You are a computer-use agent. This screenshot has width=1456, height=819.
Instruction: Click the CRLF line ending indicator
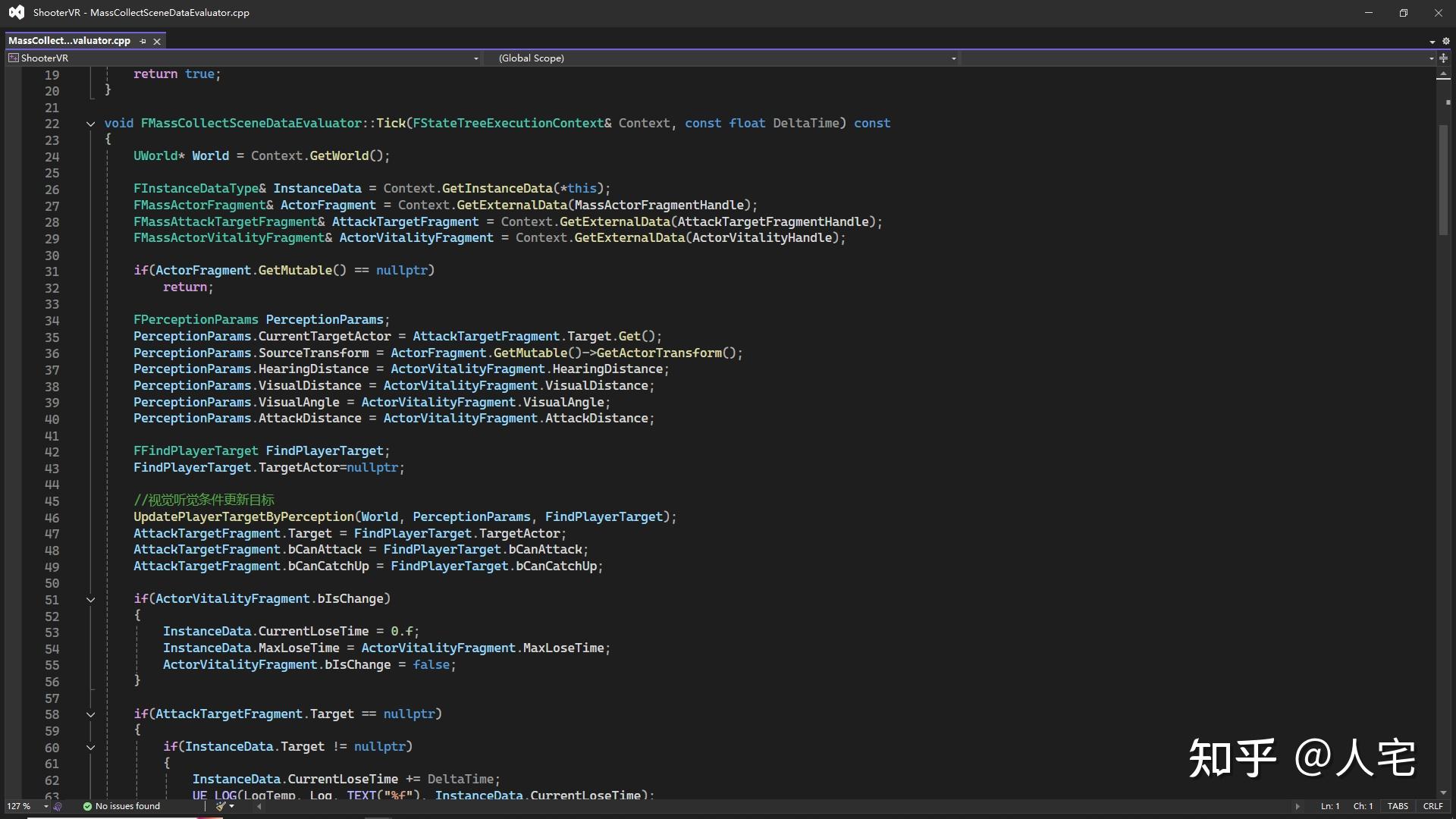pos(1432,806)
